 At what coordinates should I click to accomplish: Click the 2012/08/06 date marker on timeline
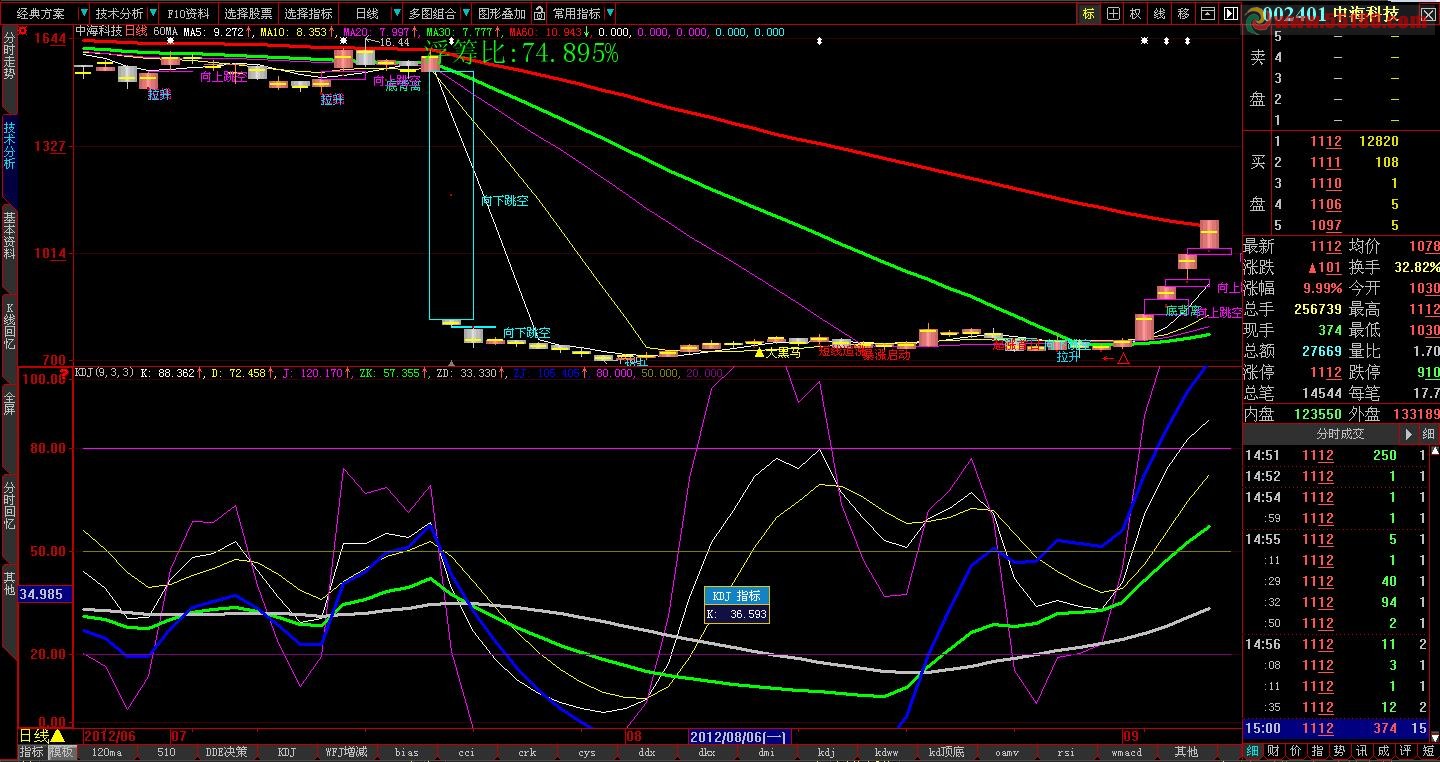[740, 737]
